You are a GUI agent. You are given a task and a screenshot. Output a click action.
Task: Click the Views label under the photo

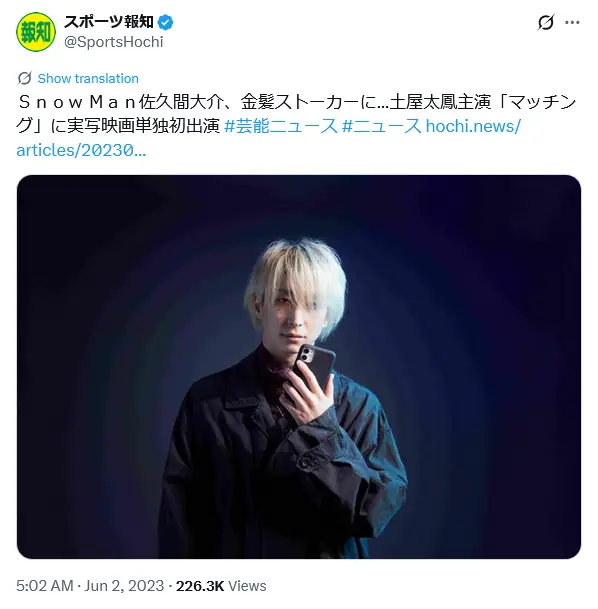point(247,586)
